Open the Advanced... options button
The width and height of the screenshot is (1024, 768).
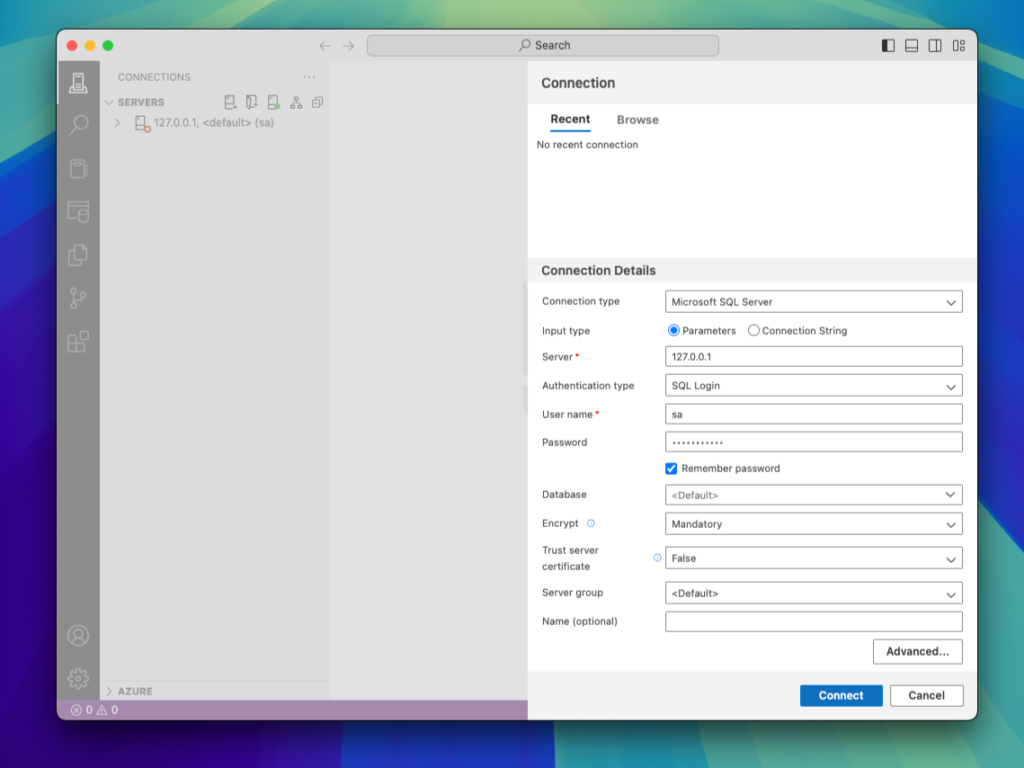[918, 651]
